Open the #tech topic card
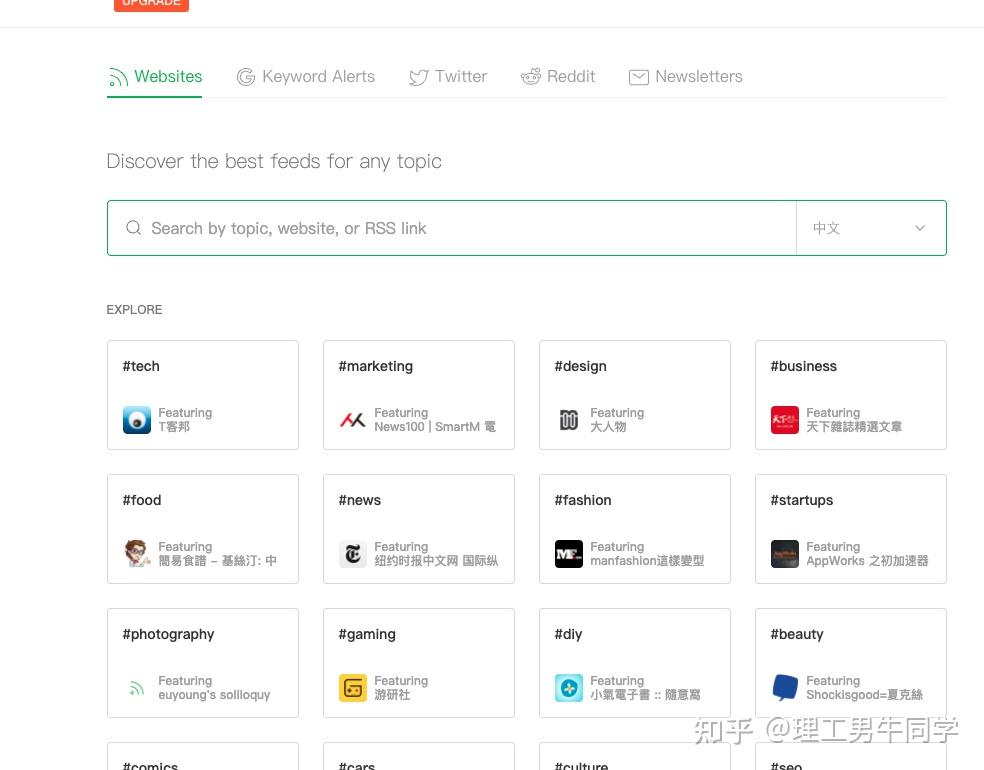 pos(203,395)
